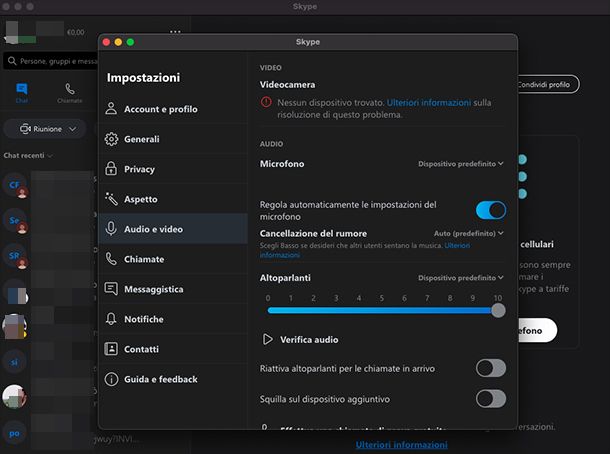Open the CF chat avatar in recent chats
This screenshot has width=610, height=454.
pos(15,185)
